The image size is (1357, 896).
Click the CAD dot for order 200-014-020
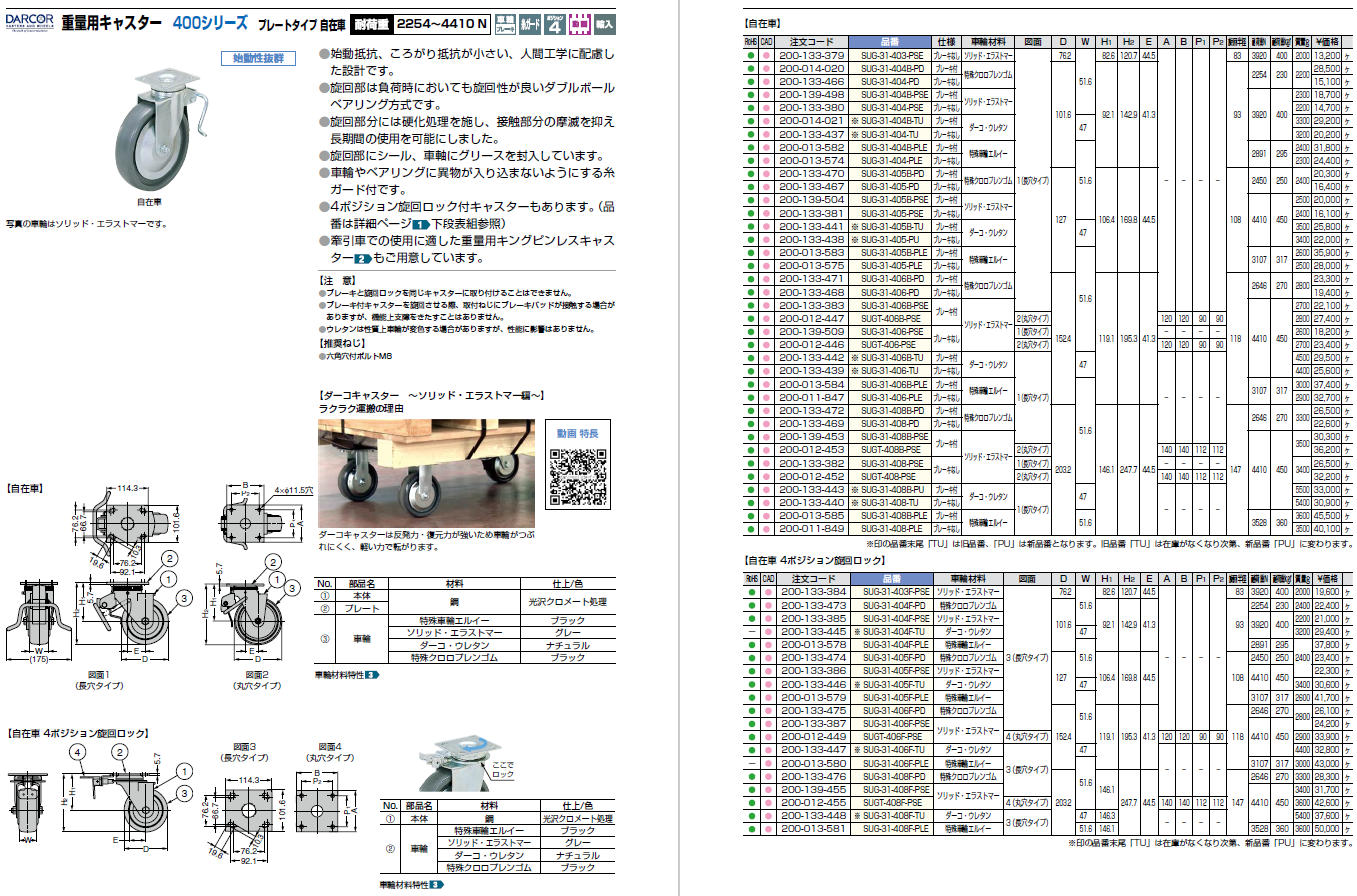click(x=767, y=68)
